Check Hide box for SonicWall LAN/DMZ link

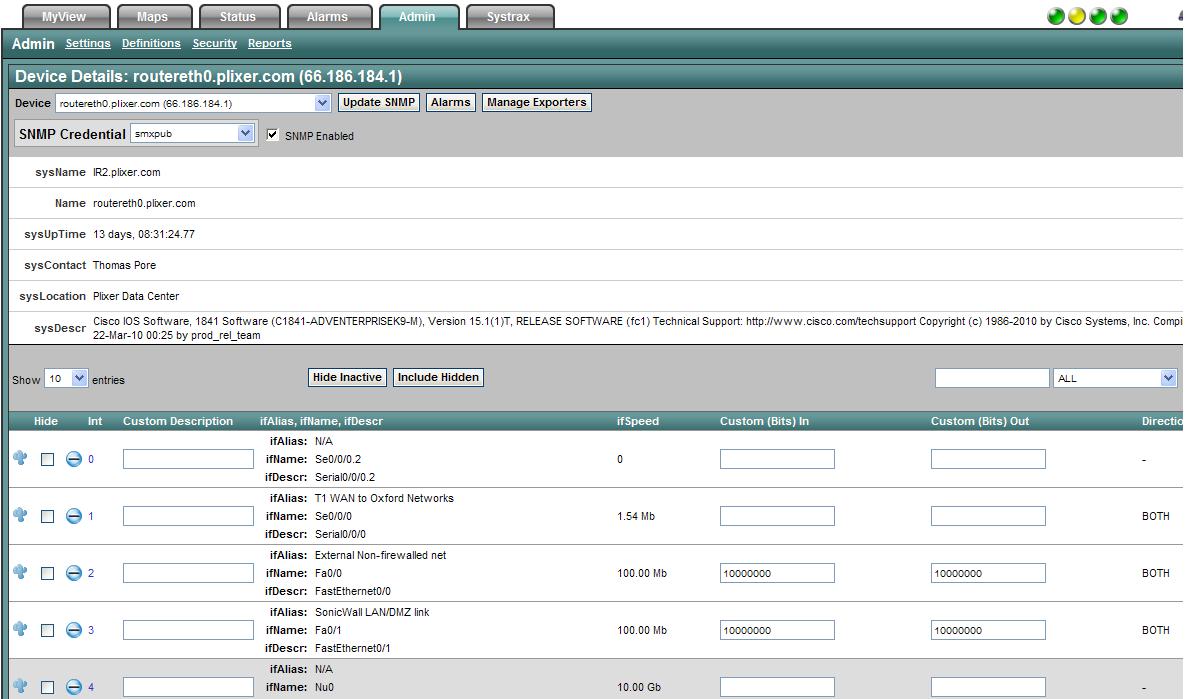(x=47, y=630)
